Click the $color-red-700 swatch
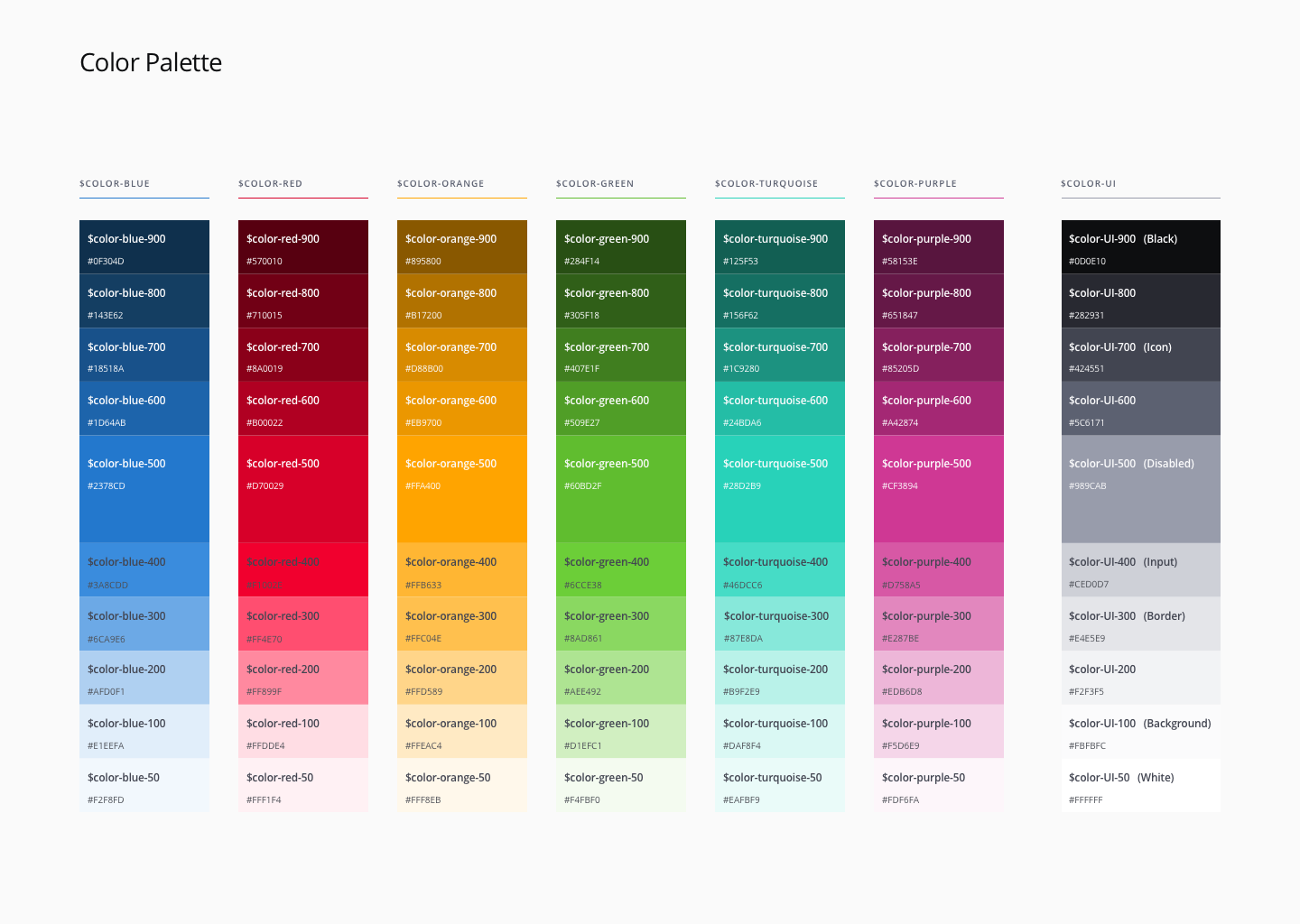 click(303, 355)
